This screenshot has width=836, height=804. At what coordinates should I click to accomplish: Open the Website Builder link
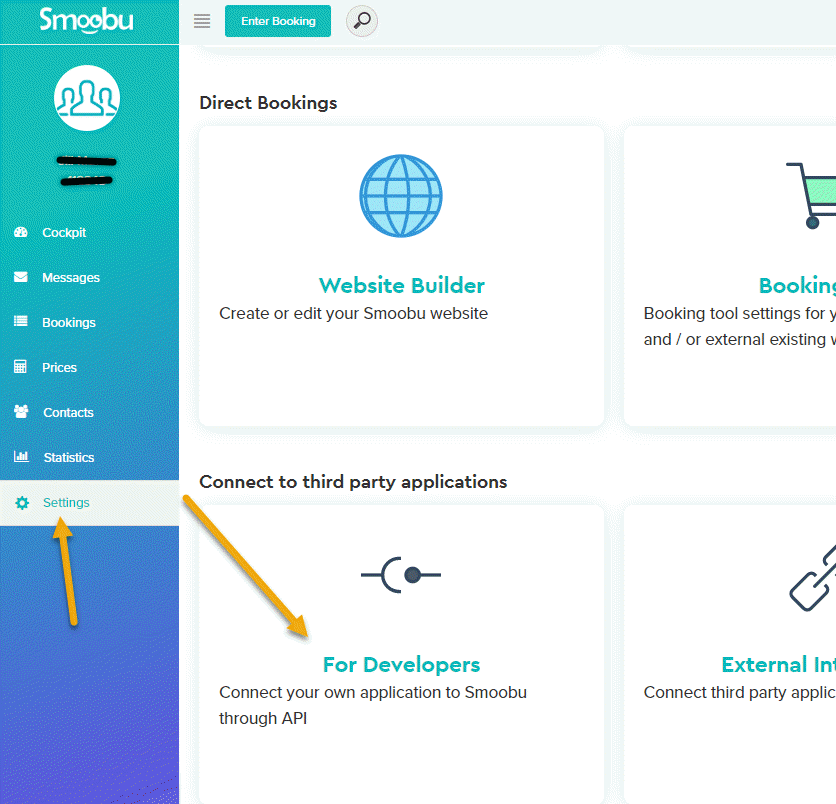(401, 285)
